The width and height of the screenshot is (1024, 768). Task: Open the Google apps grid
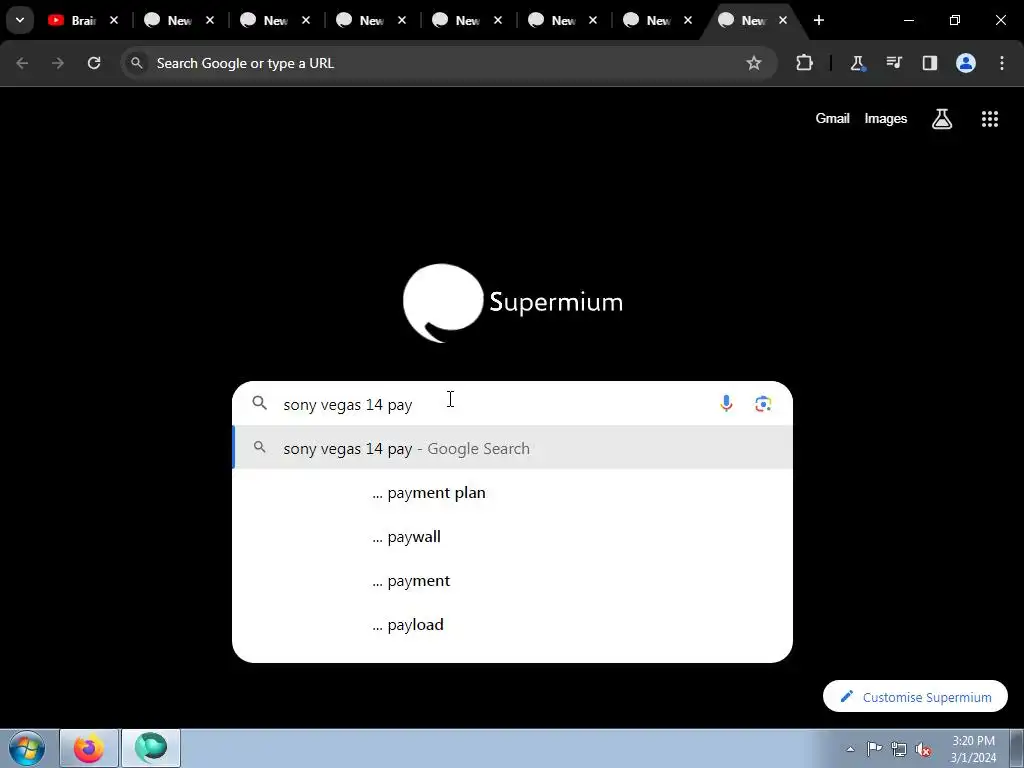[x=989, y=119]
